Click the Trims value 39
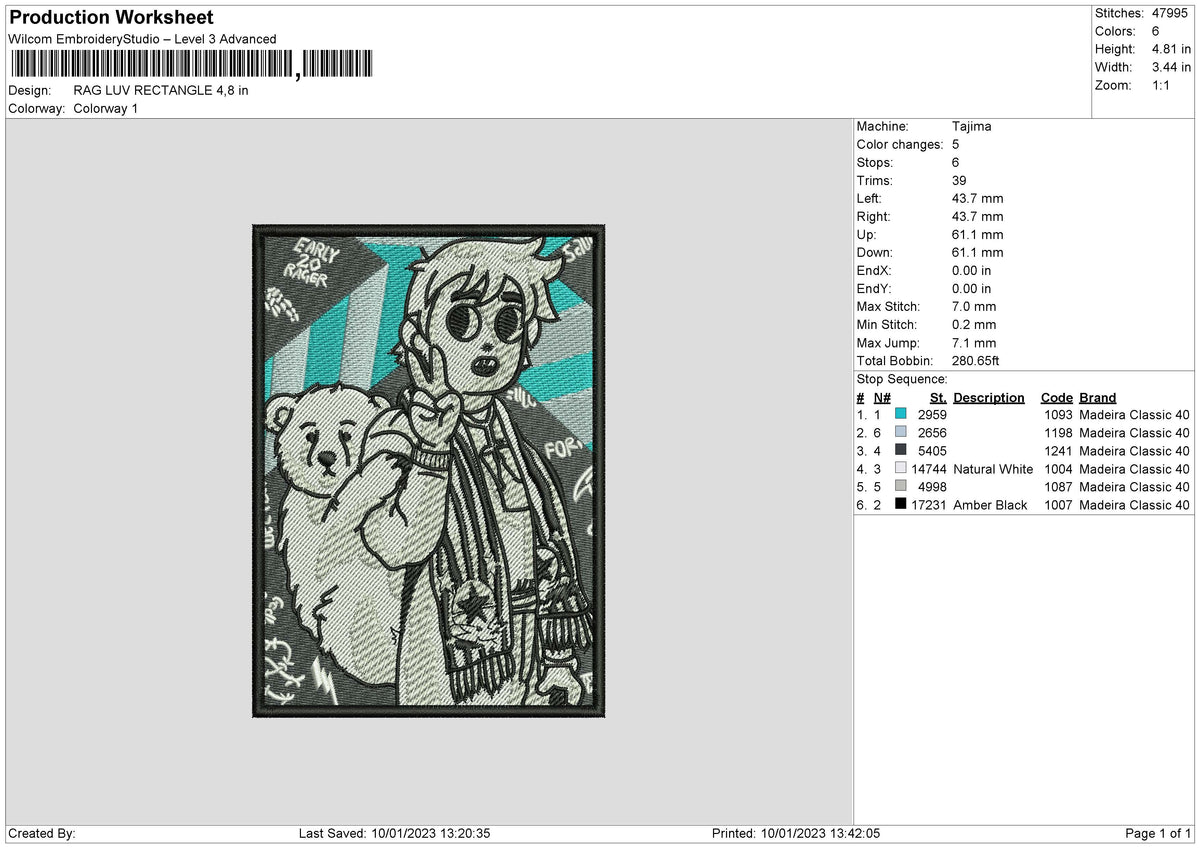This screenshot has width=1200, height=848. pos(960,180)
